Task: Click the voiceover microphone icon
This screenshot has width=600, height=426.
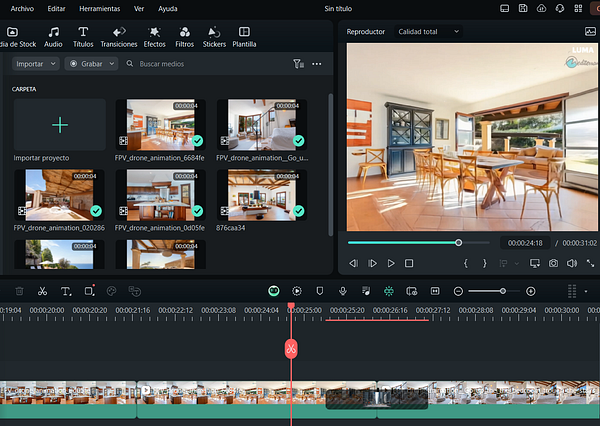Action: coord(342,291)
